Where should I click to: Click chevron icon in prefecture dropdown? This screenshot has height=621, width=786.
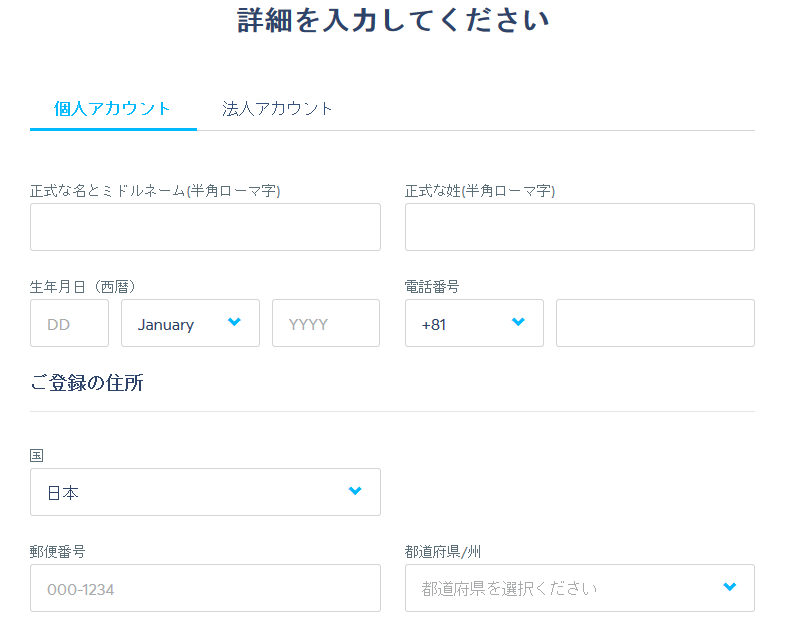[x=730, y=586]
